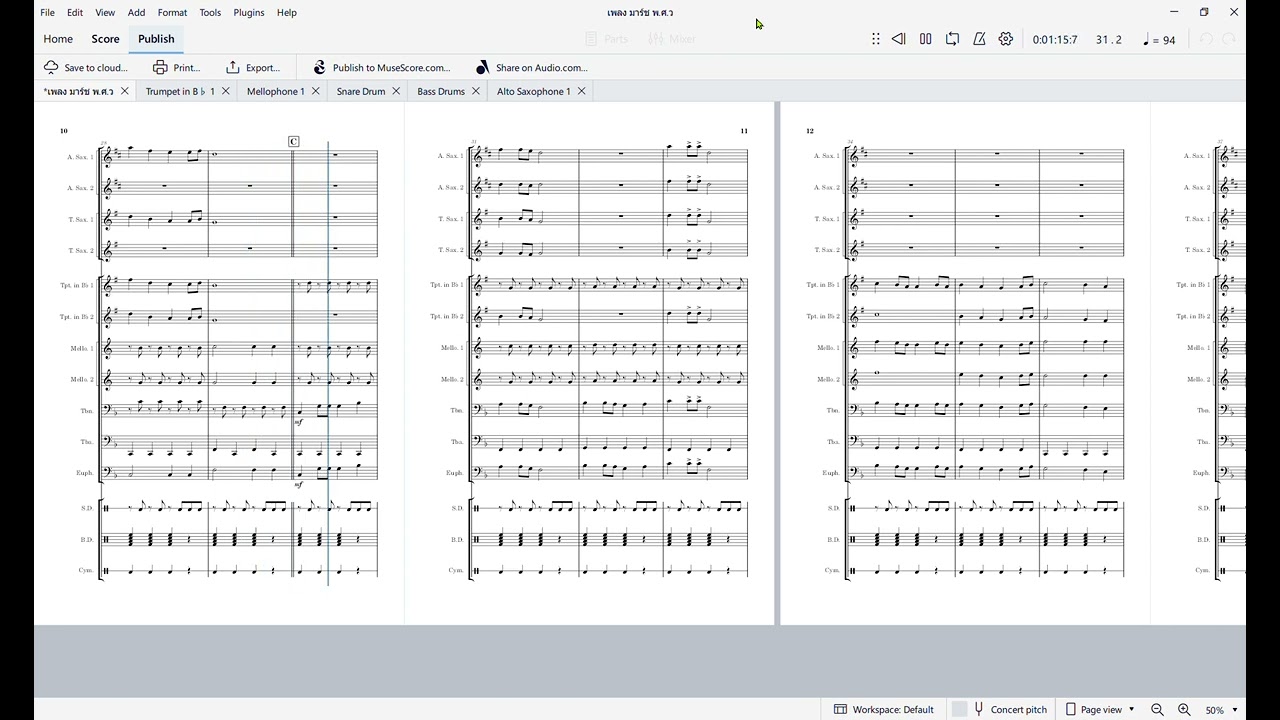
Task: Click the undo arrow icon
Action: click(x=1206, y=39)
